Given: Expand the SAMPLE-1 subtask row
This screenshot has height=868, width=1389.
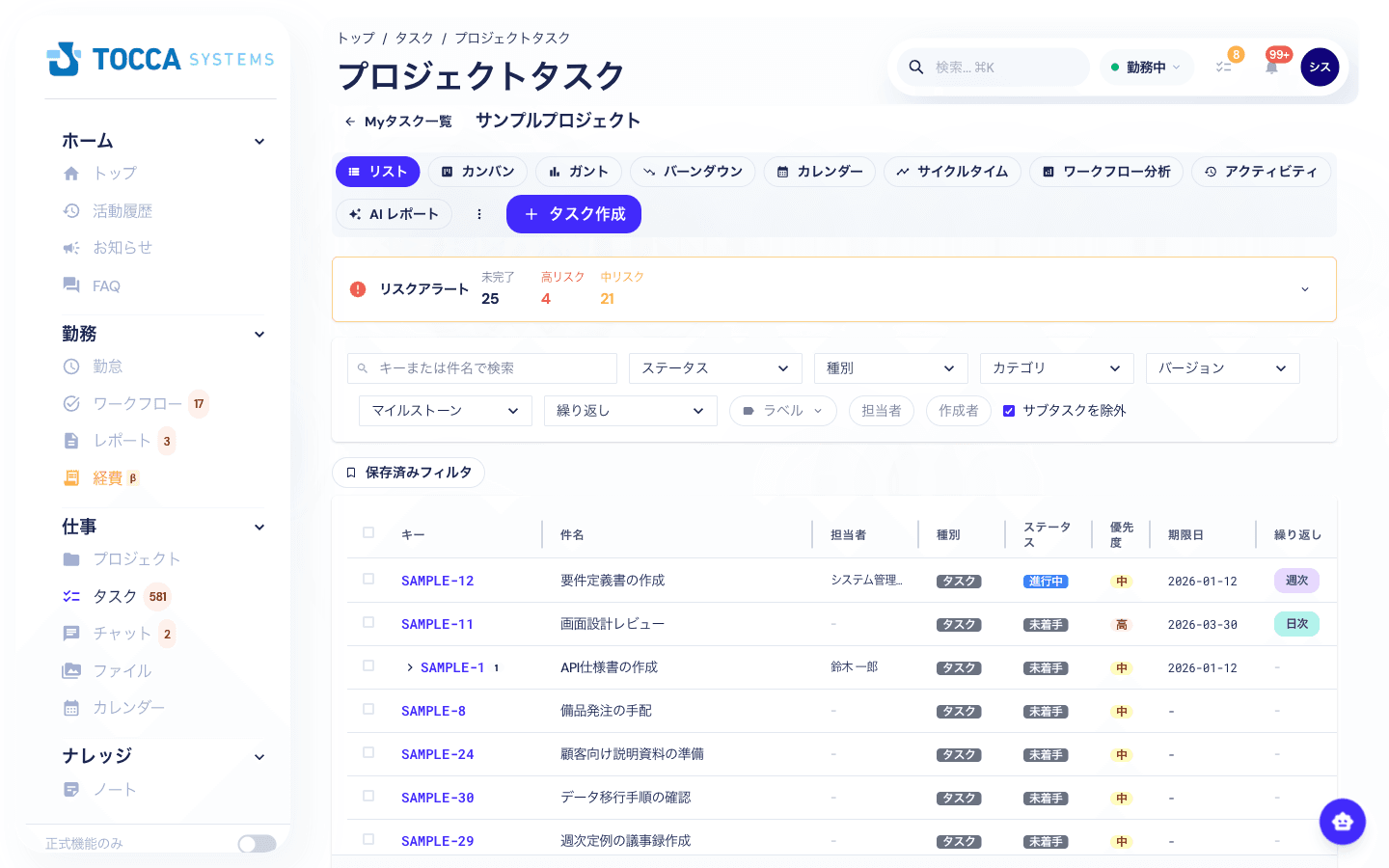Looking at the screenshot, I should (410, 667).
